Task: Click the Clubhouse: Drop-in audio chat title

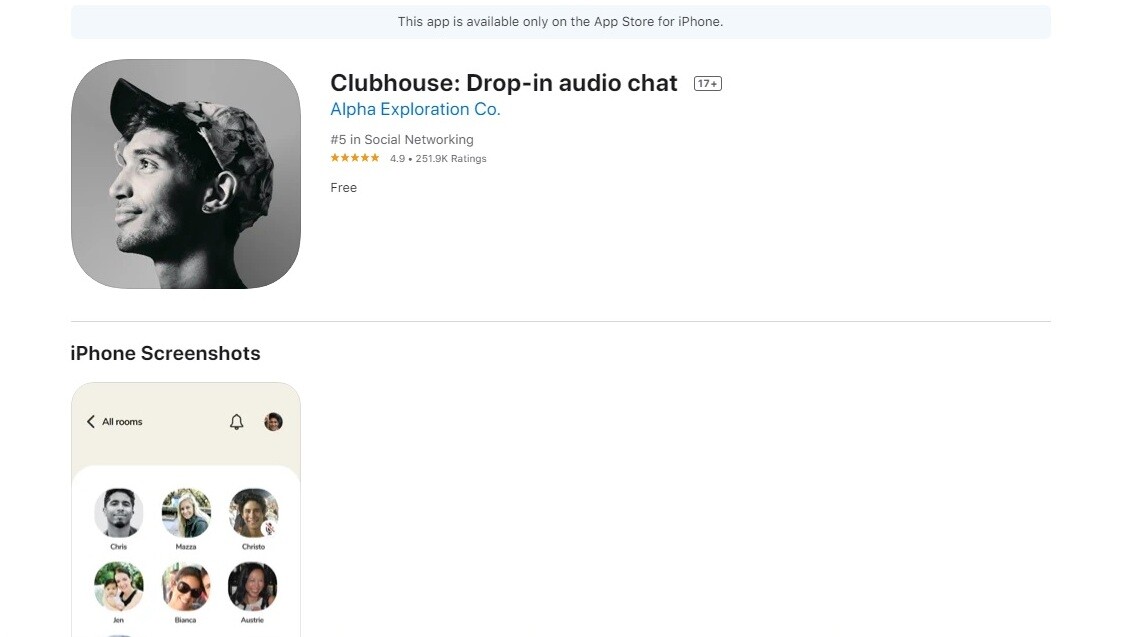Action: (503, 83)
